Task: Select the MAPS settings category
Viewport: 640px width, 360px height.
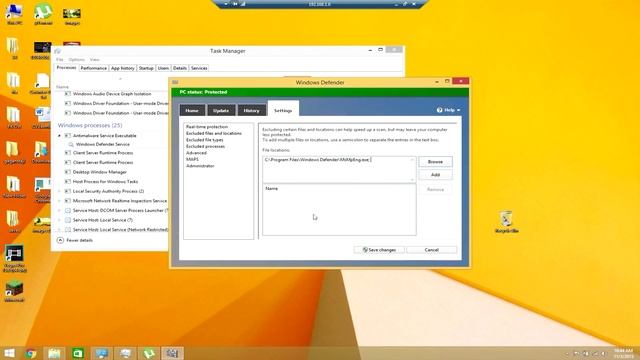Action: [192, 160]
